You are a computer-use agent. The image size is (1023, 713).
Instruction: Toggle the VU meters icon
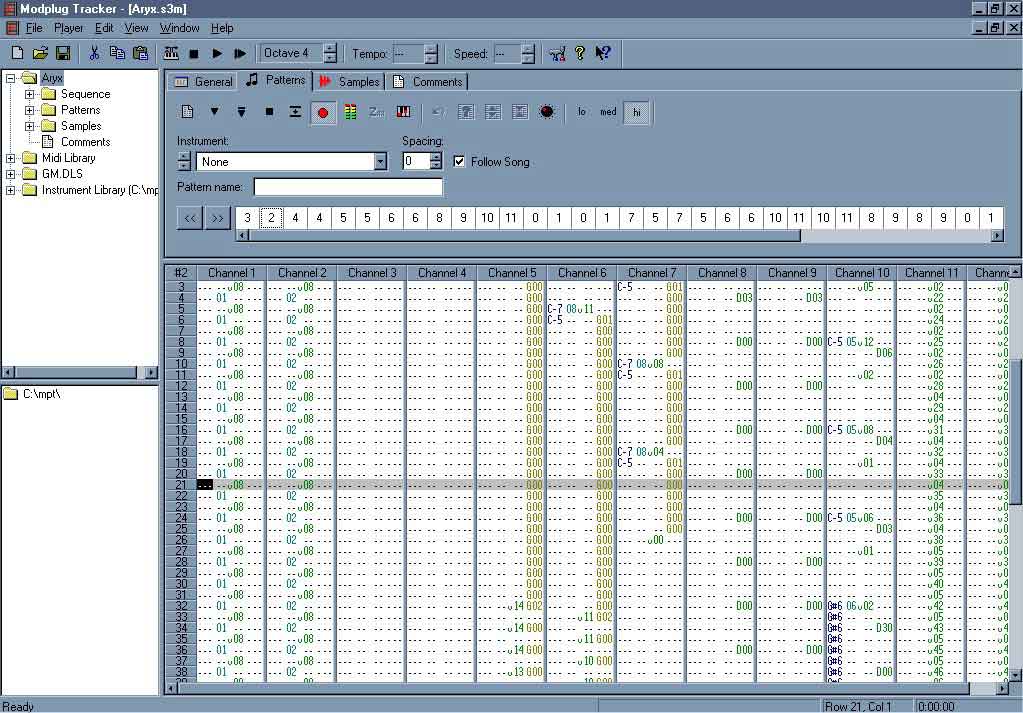[x=350, y=112]
